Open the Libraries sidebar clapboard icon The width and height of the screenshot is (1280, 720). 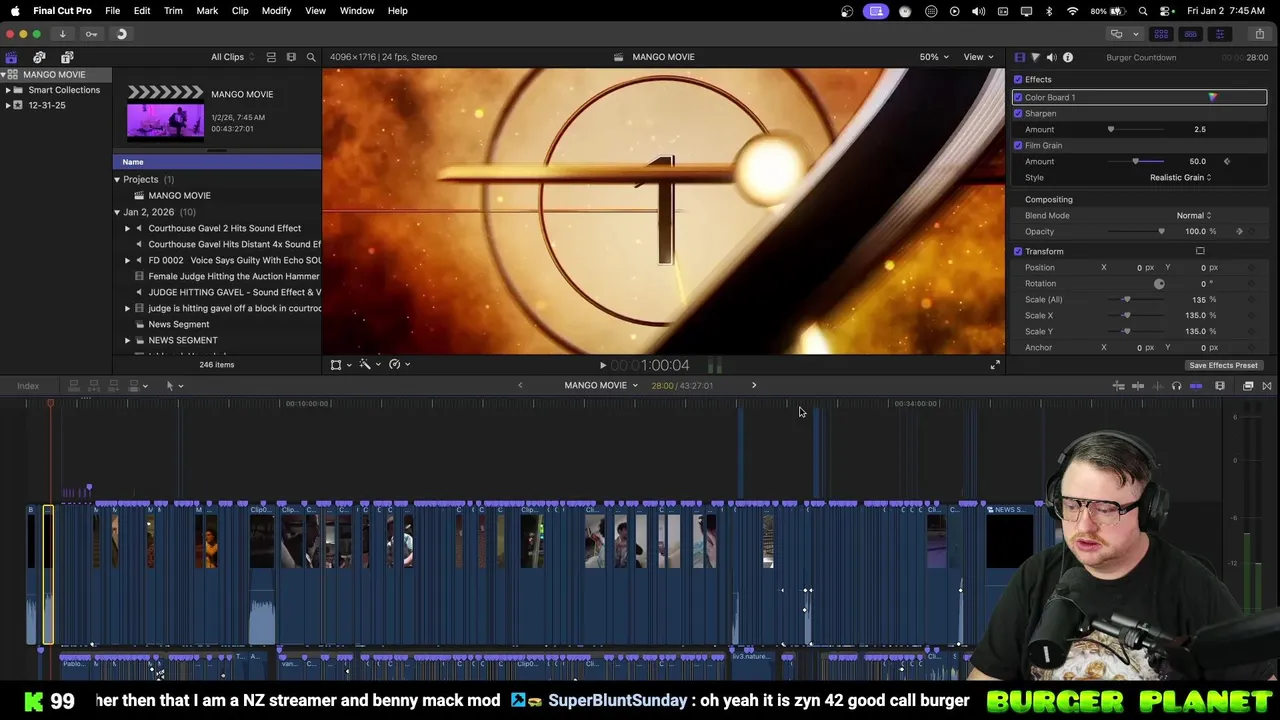click(x=11, y=57)
